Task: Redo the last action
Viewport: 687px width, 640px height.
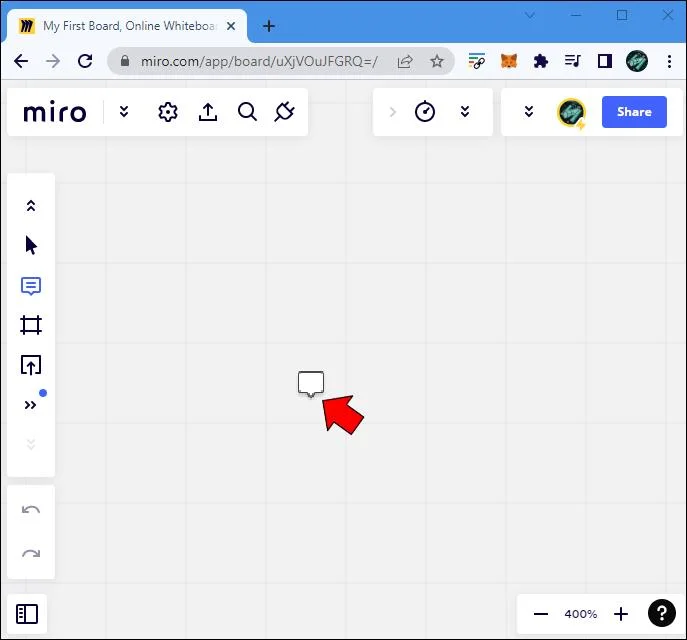Action: tap(31, 554)
